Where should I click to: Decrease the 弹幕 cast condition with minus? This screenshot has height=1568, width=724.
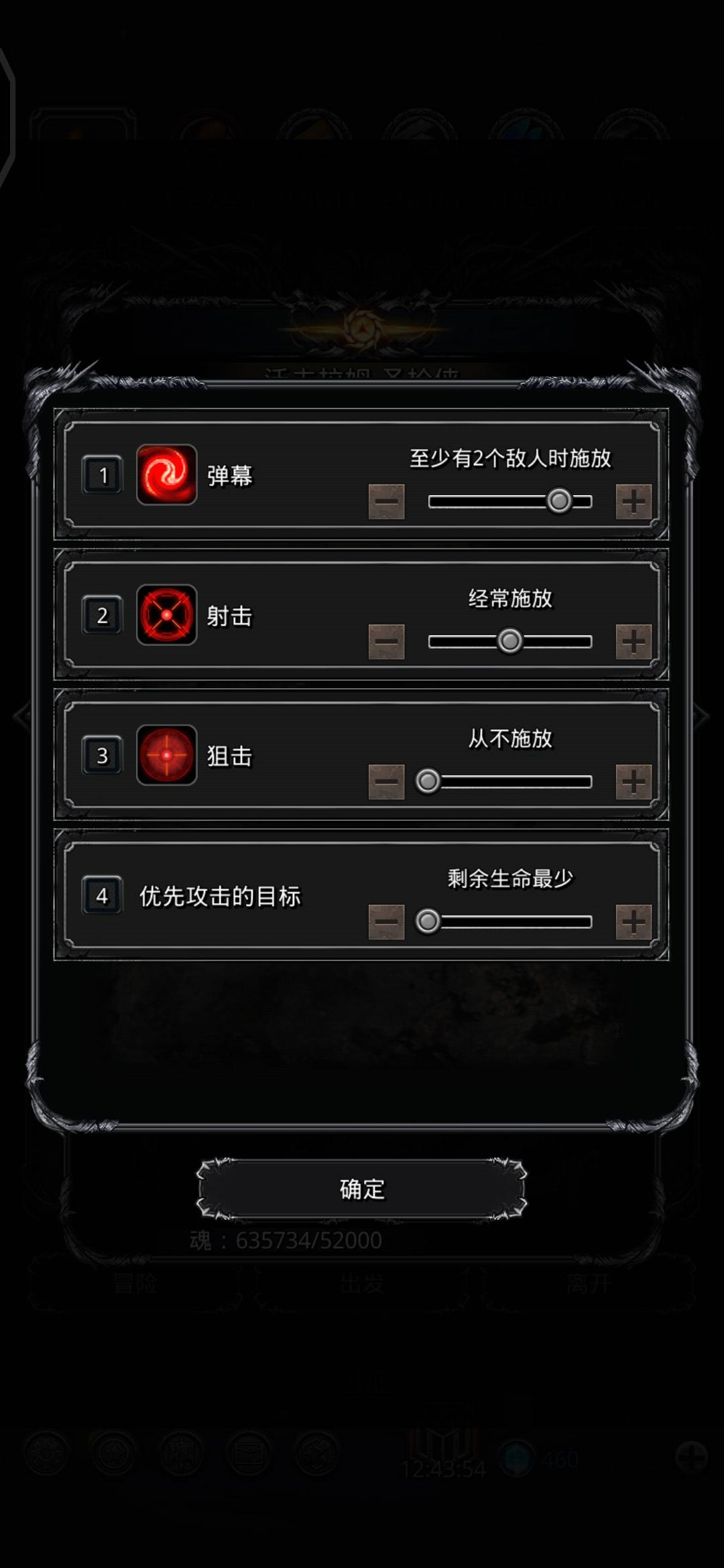click(x=386, y=501)
